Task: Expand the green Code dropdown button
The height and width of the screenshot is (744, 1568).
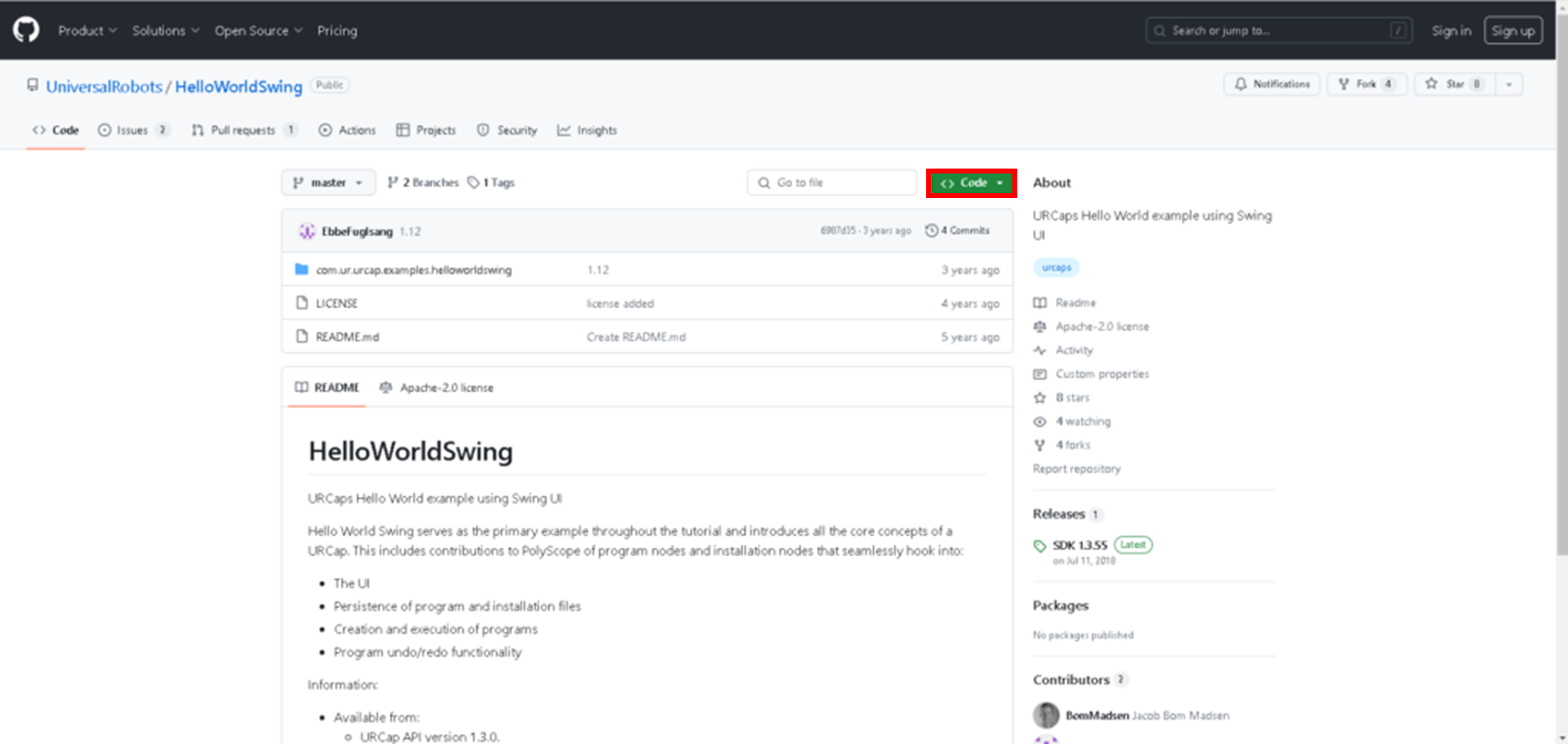Action: tap(971, 183)
